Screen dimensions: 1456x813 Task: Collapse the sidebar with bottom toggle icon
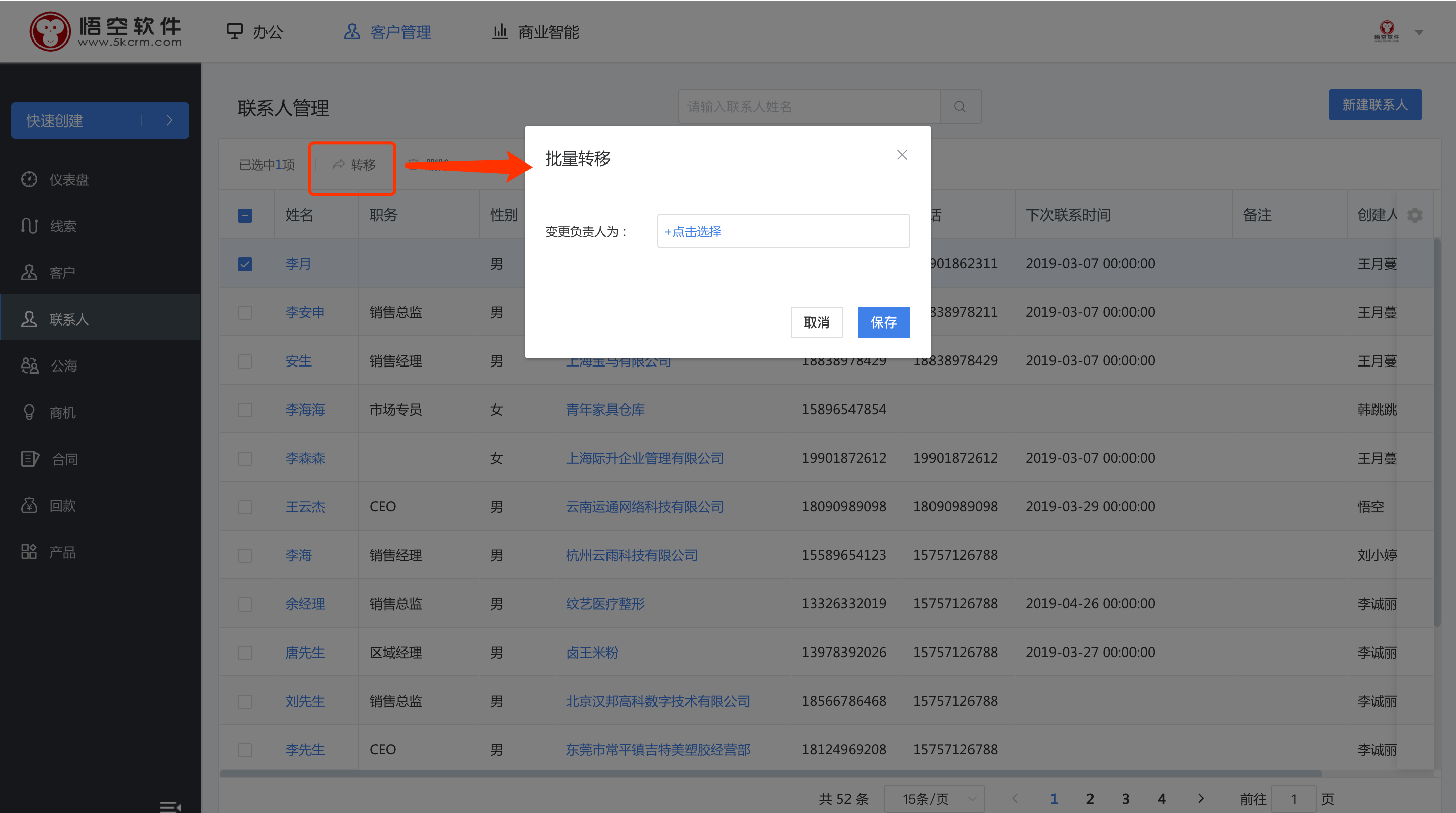pyautogui.click(x=170, y=806)
